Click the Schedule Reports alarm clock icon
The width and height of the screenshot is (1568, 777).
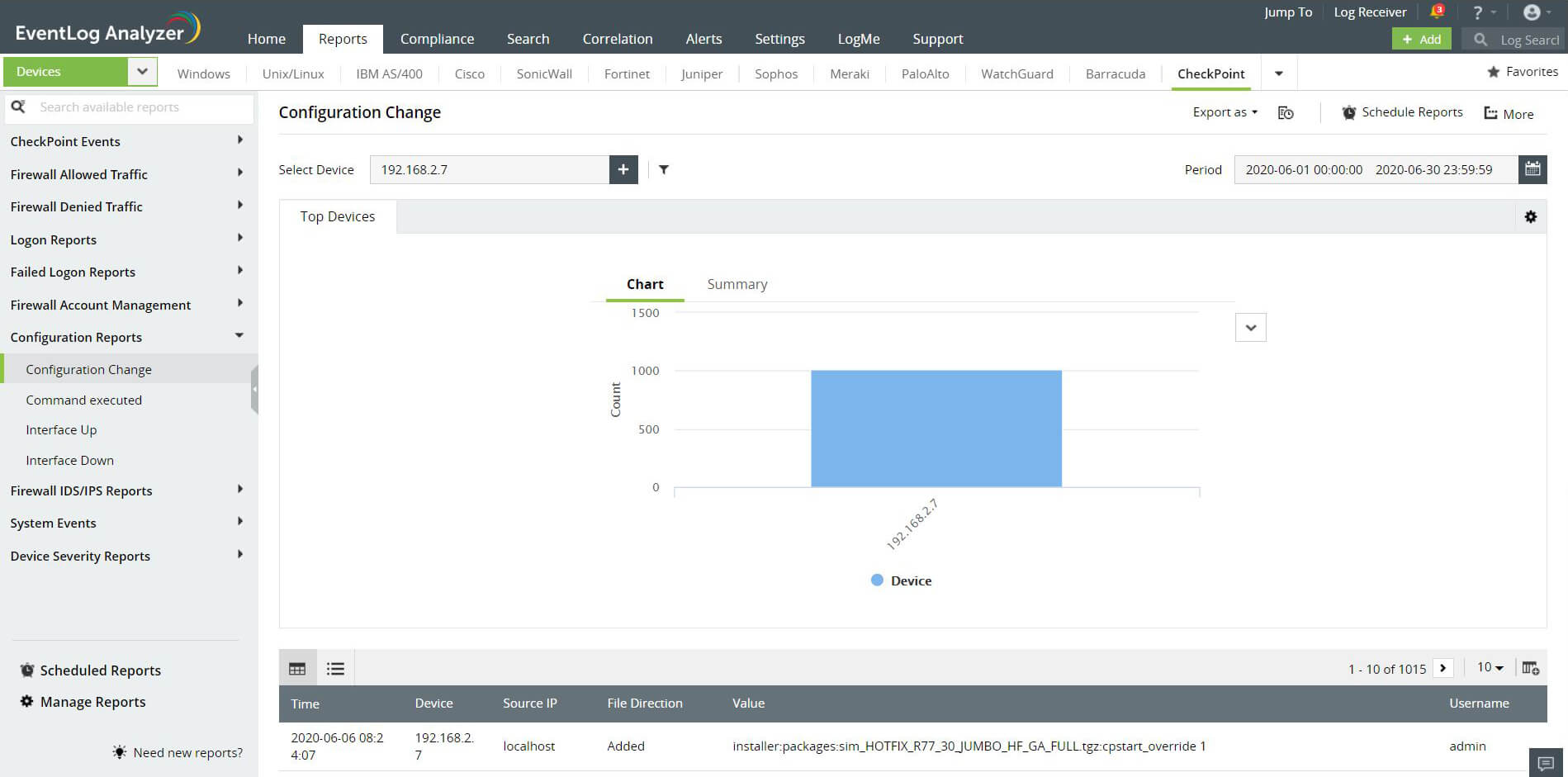[x=1348, y=112]
